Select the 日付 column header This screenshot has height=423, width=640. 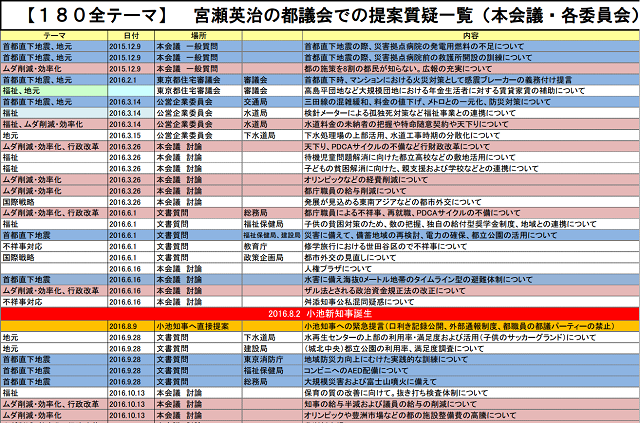point(131,36)
